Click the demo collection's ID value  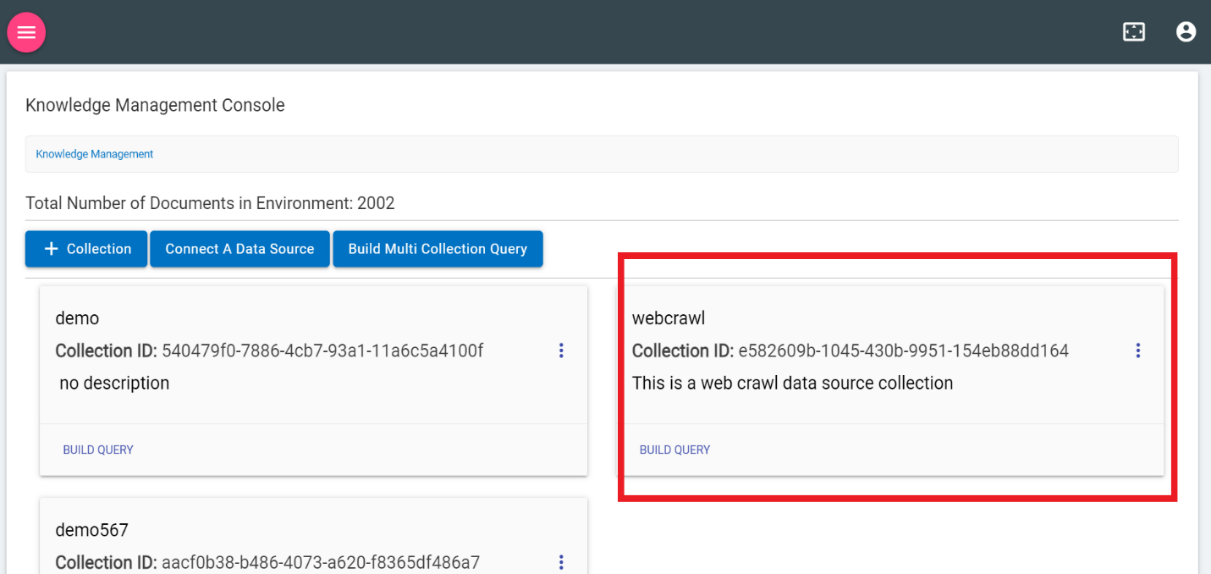click(322, 351)
